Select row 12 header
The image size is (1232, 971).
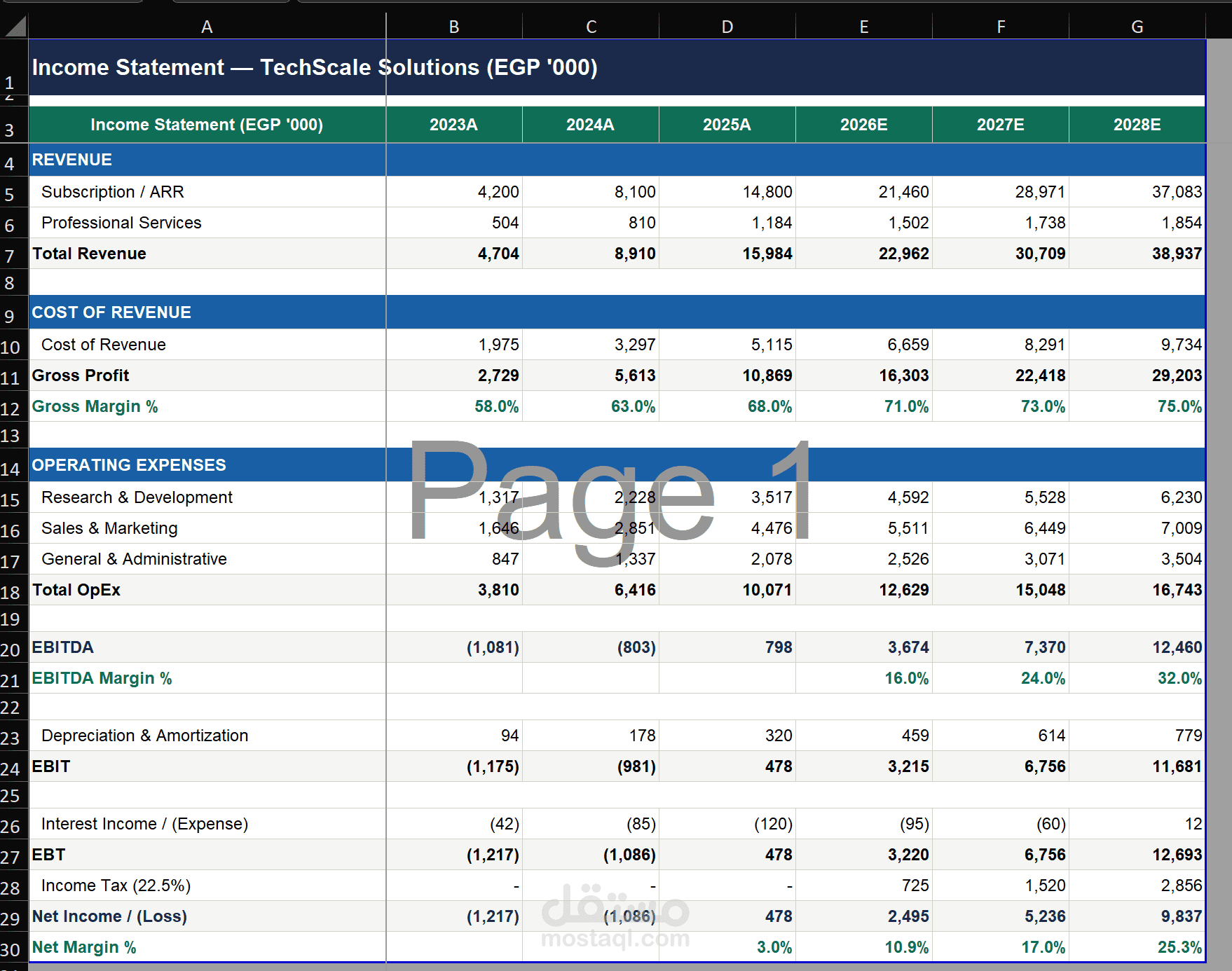click(14, 406)
